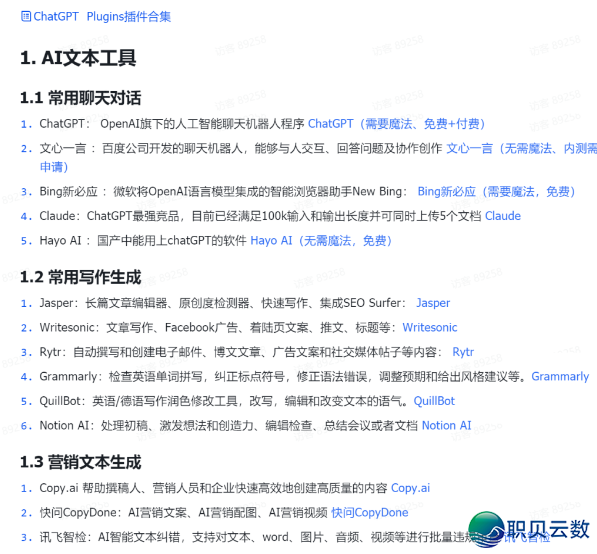The width and height of the screenshot is (597, 554).
Task: Click the text 英语/德语写作润色修改工具
Action: click(165, 401)
